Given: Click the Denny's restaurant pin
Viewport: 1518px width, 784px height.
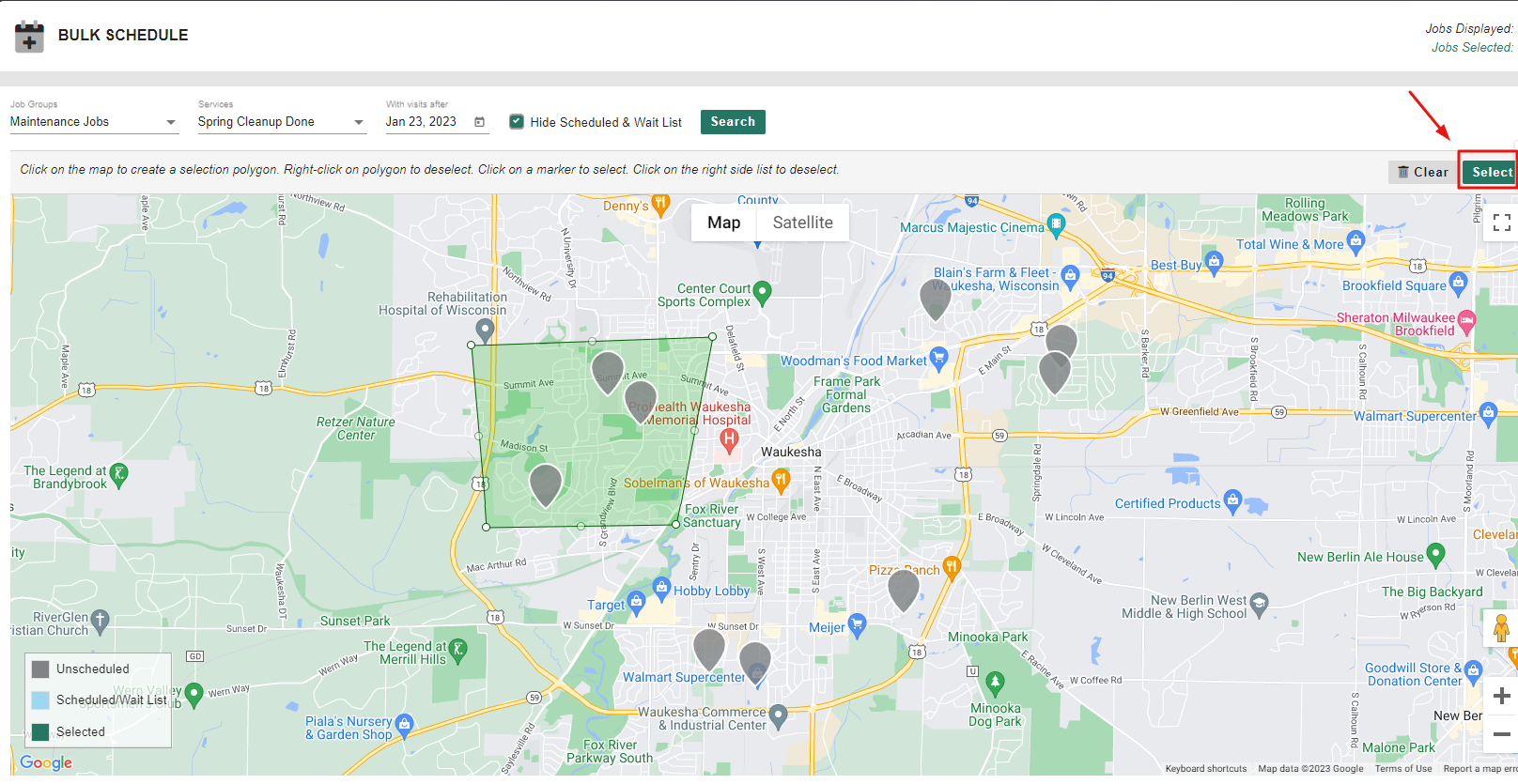Looking at the screenshot, I should 661,204.
